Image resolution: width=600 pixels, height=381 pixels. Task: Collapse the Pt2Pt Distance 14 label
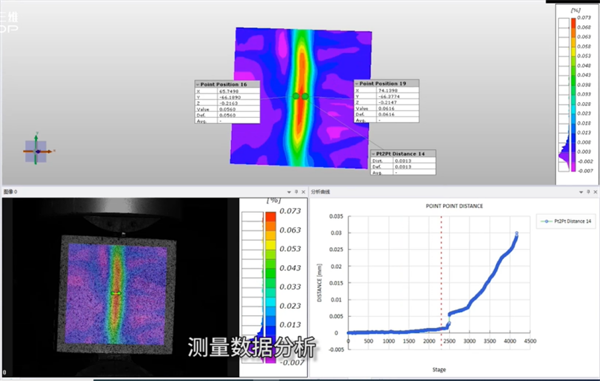coord(373,154)
